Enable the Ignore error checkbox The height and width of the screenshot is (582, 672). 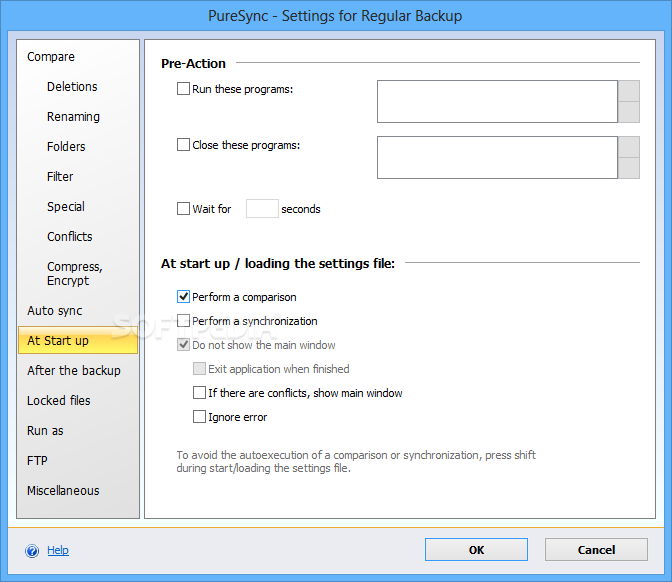pos(199,417)
